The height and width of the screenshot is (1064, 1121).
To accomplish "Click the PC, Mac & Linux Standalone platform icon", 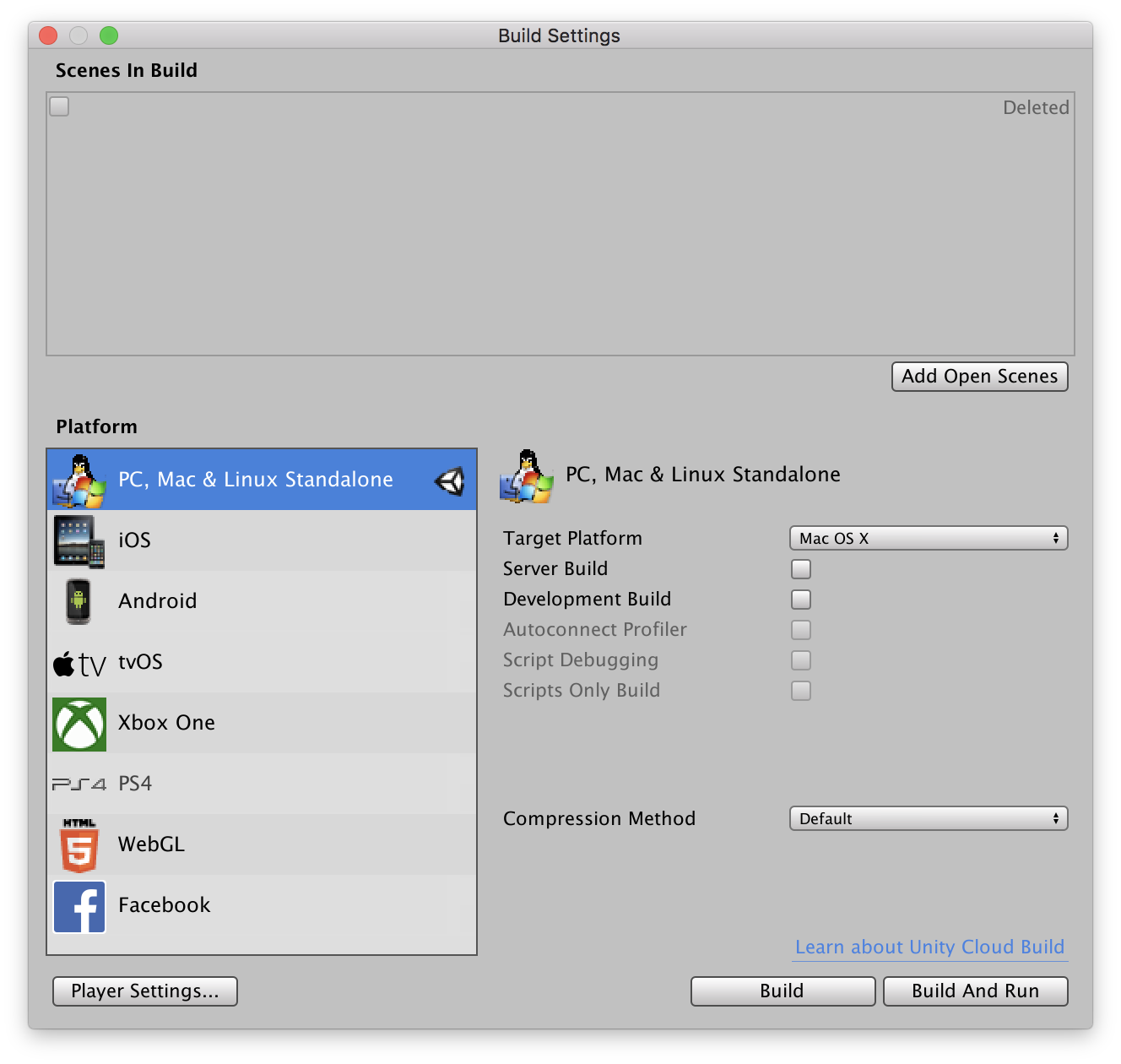I will 79,480.
